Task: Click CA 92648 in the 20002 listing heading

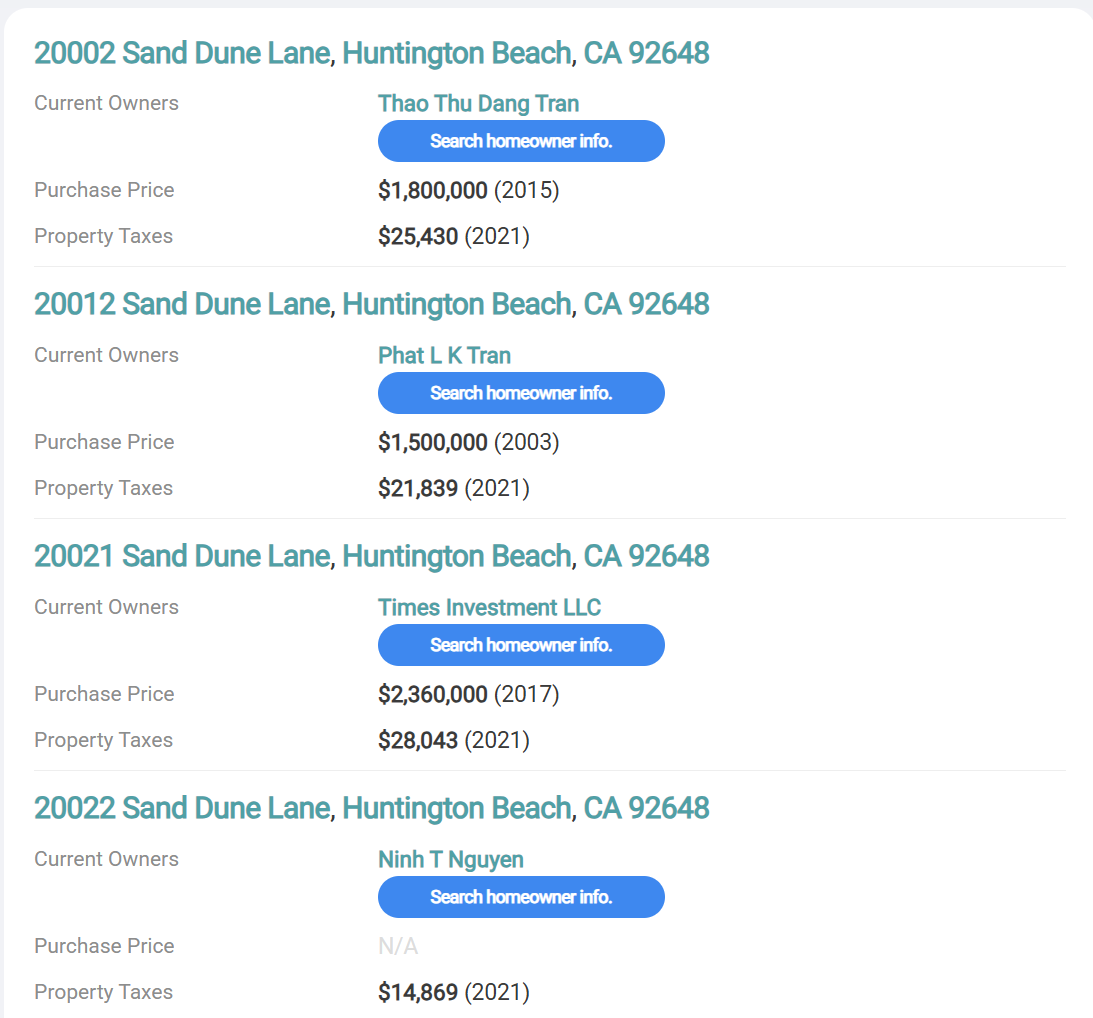Action: click(x=646, y=53)
